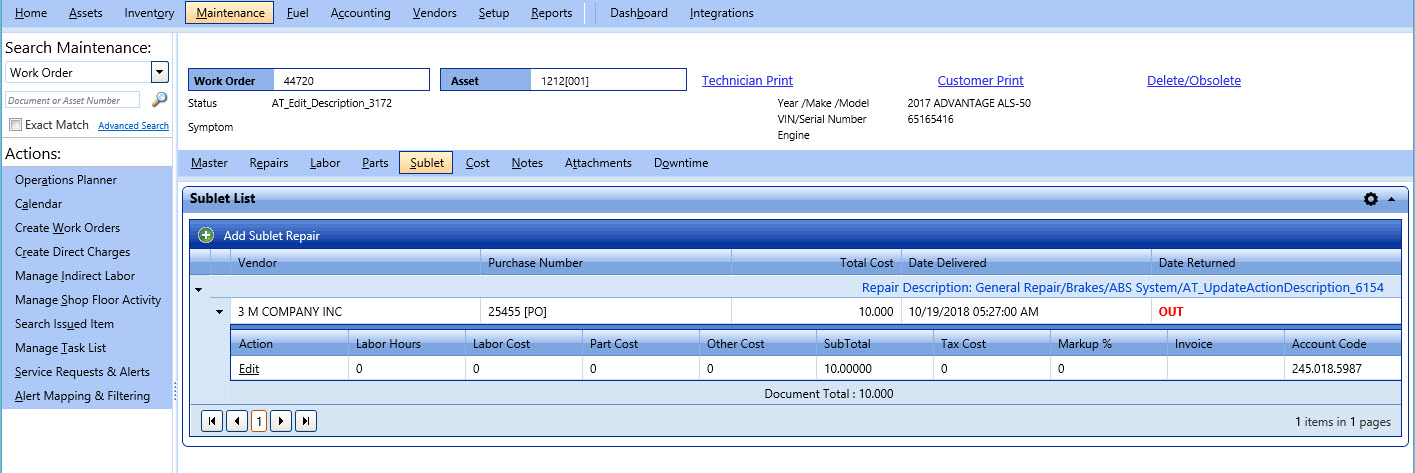Open the Advanced Search link
Screen dimensions: 1415x473
[133, 126]
